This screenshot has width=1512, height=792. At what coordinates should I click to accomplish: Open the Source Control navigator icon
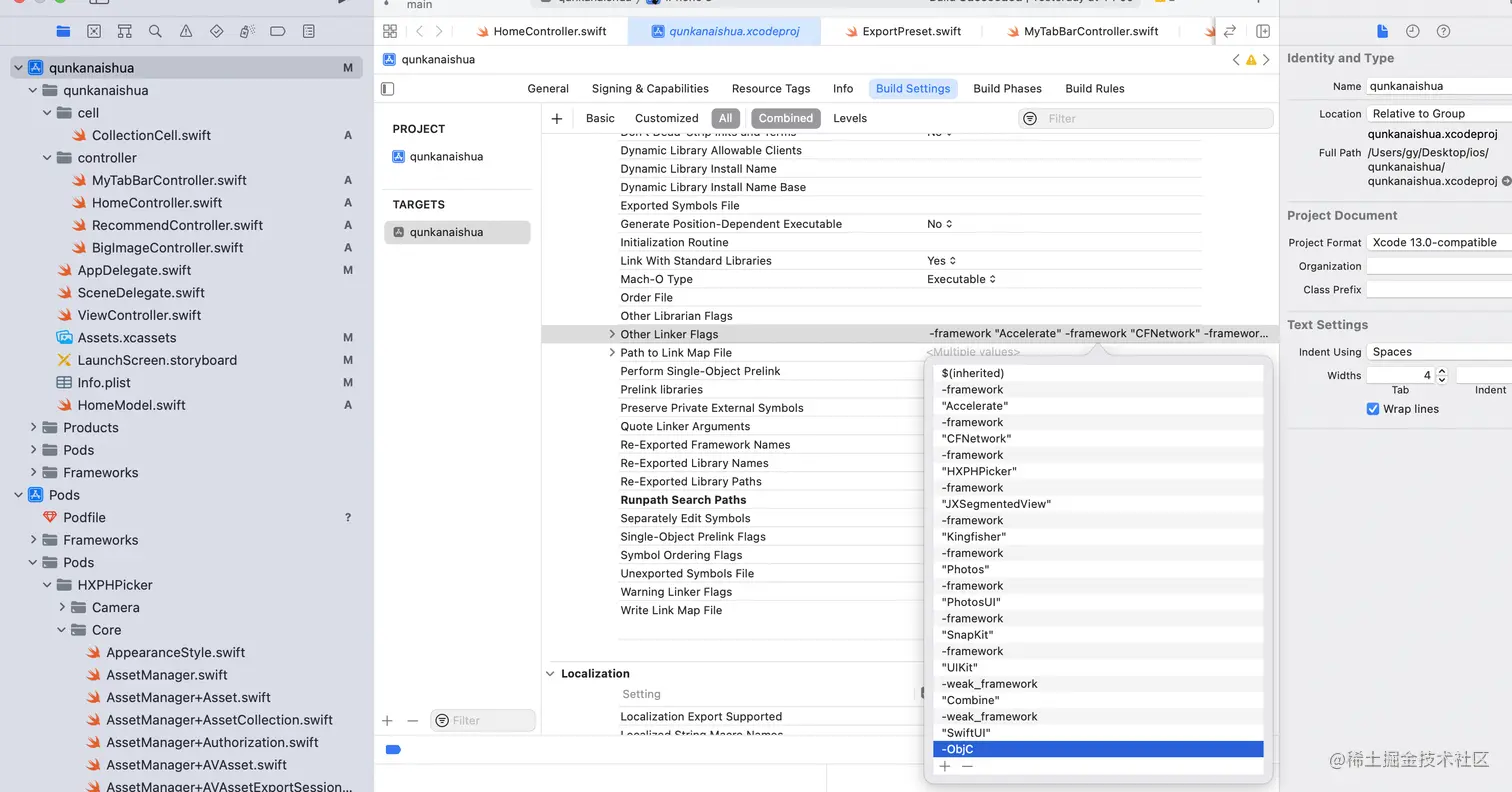(94, 32)
